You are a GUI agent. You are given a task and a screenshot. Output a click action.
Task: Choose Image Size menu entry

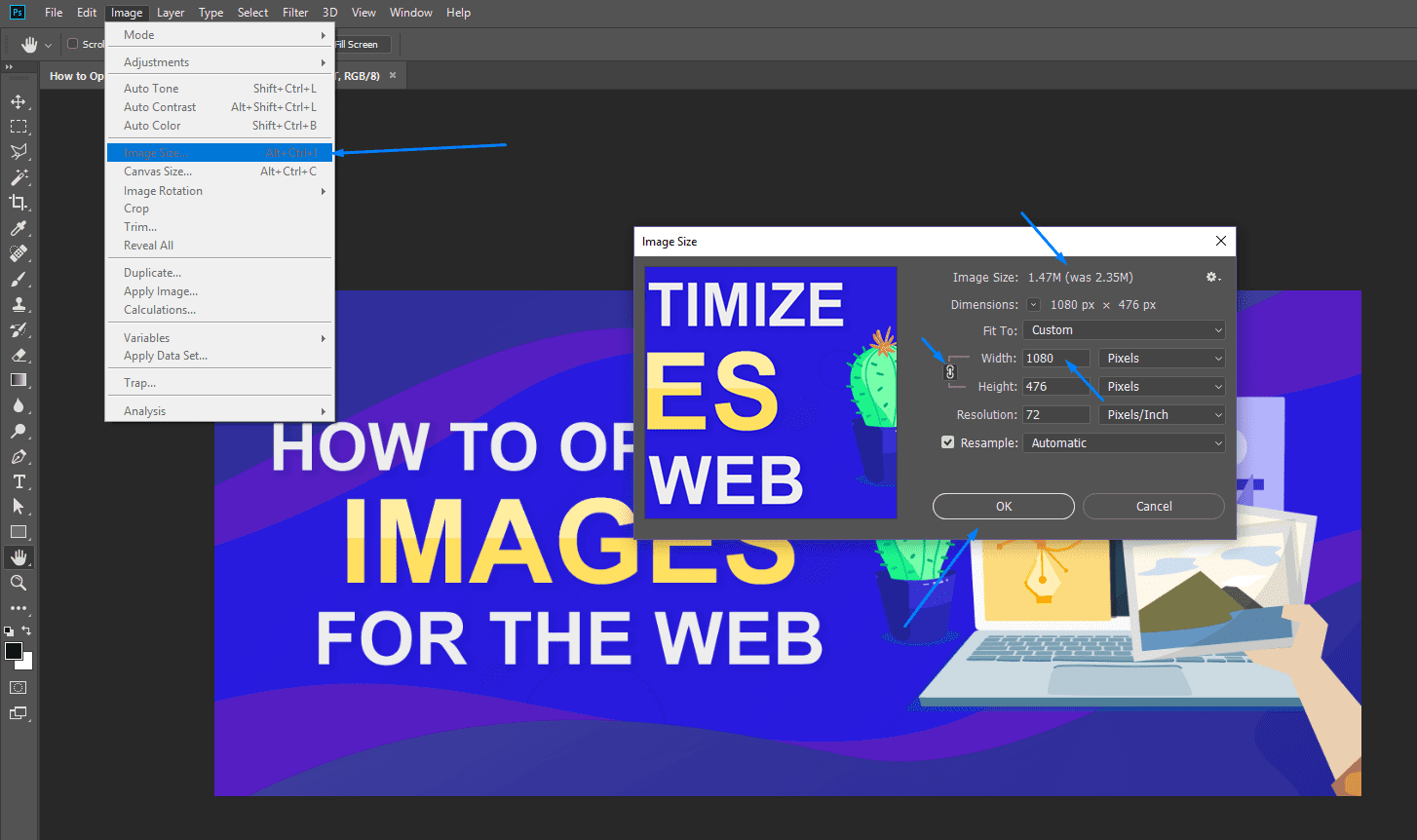219,153
